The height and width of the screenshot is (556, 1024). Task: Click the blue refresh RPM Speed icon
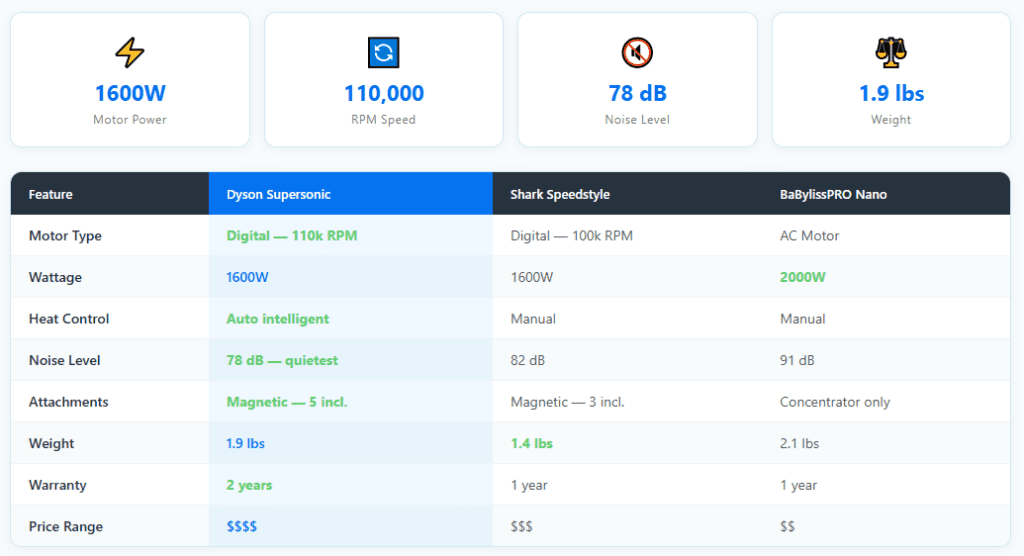tap(383, 52)
